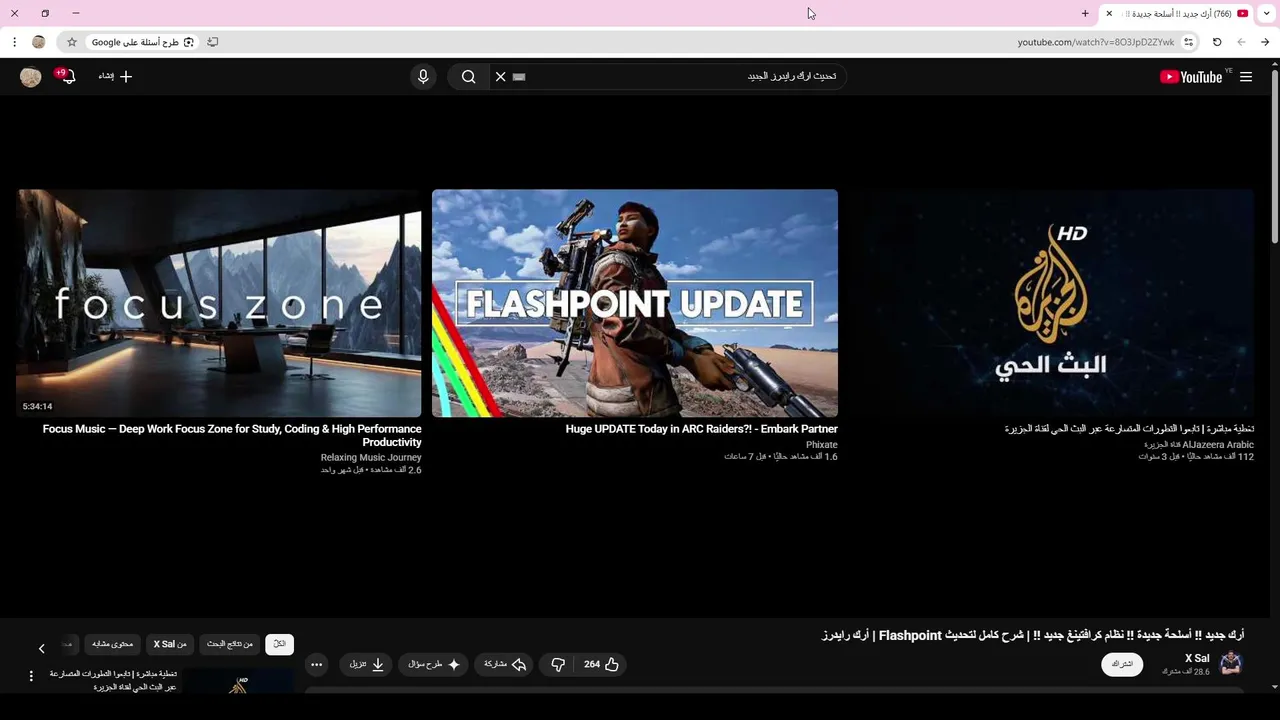1280x720 pixels.
Task: Open a new browser tab
Action: [x=1085, y=13]
